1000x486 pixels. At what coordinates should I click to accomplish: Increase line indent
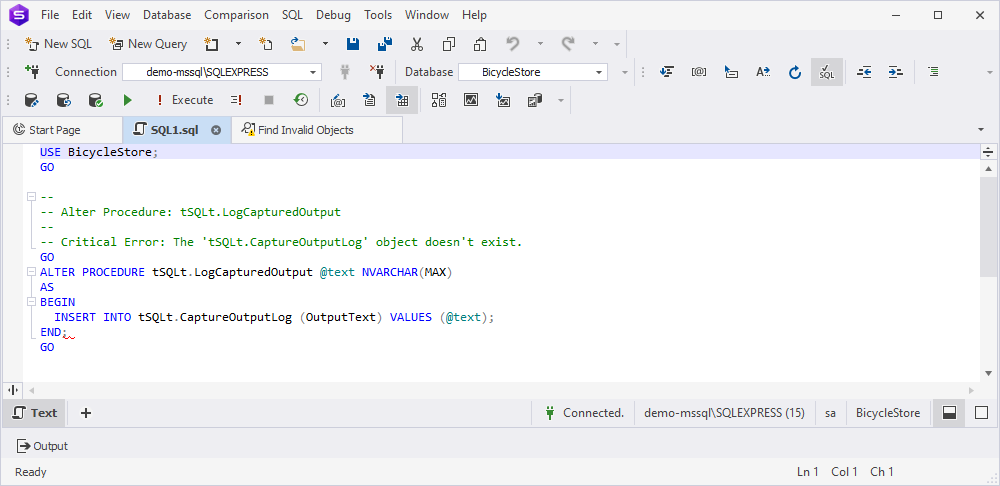click(x=896, y=72)
